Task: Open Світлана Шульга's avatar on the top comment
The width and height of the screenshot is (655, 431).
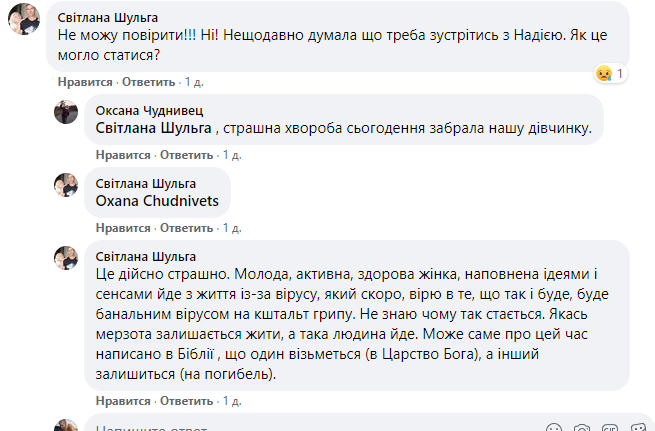Action: point(24,20)
